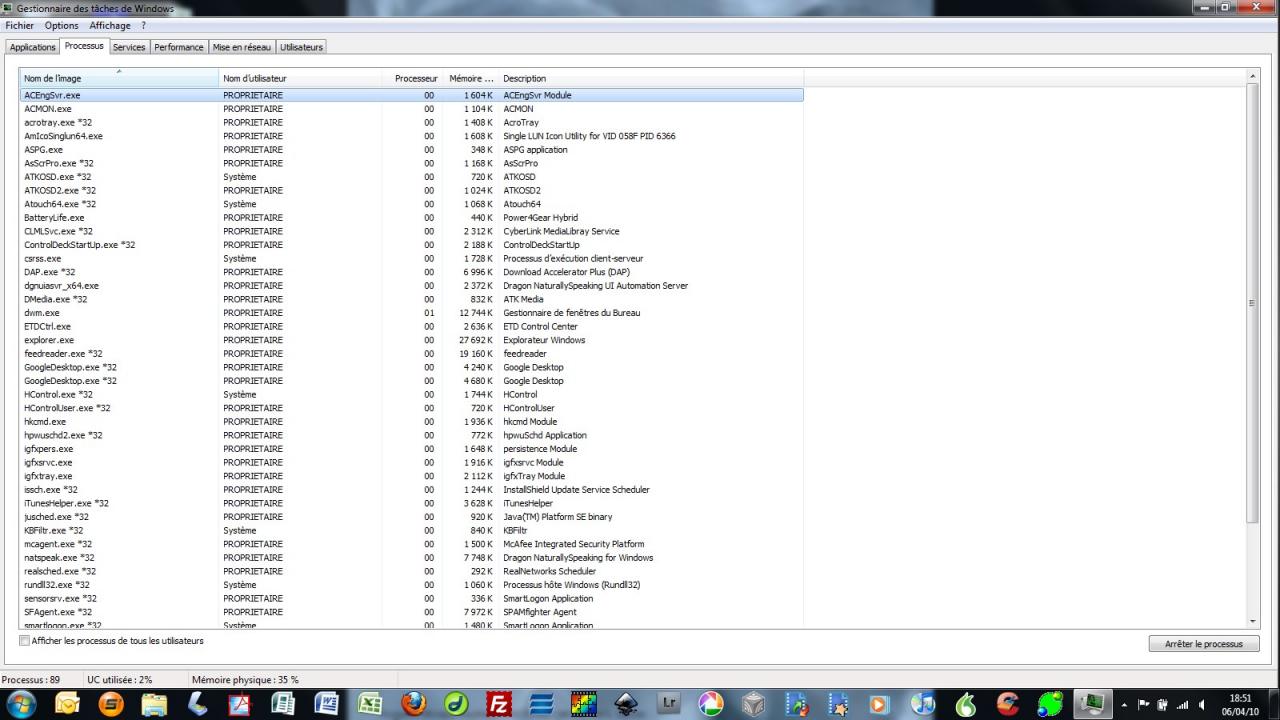Select the rundll32.exe *32 process
1280x720 pixels.
(411, 585)
